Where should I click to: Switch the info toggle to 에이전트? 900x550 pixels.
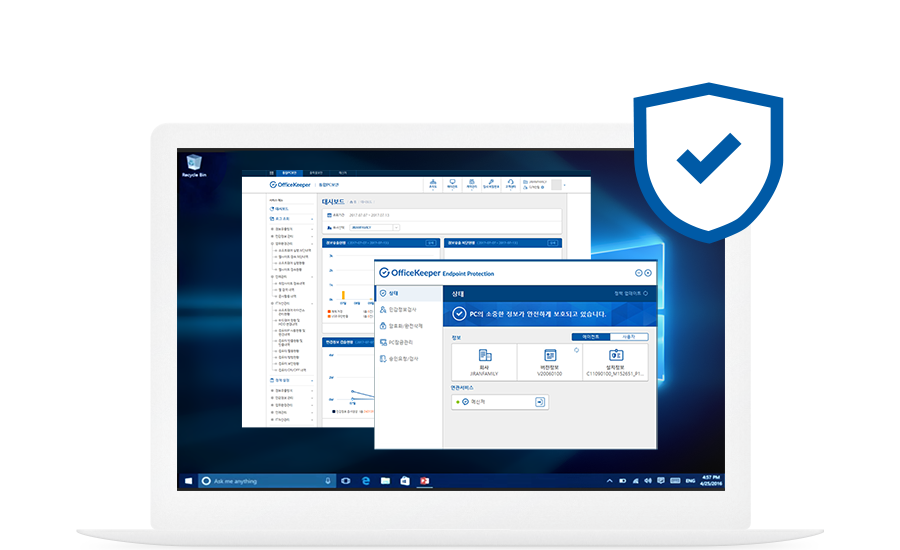tap(590, 337)
